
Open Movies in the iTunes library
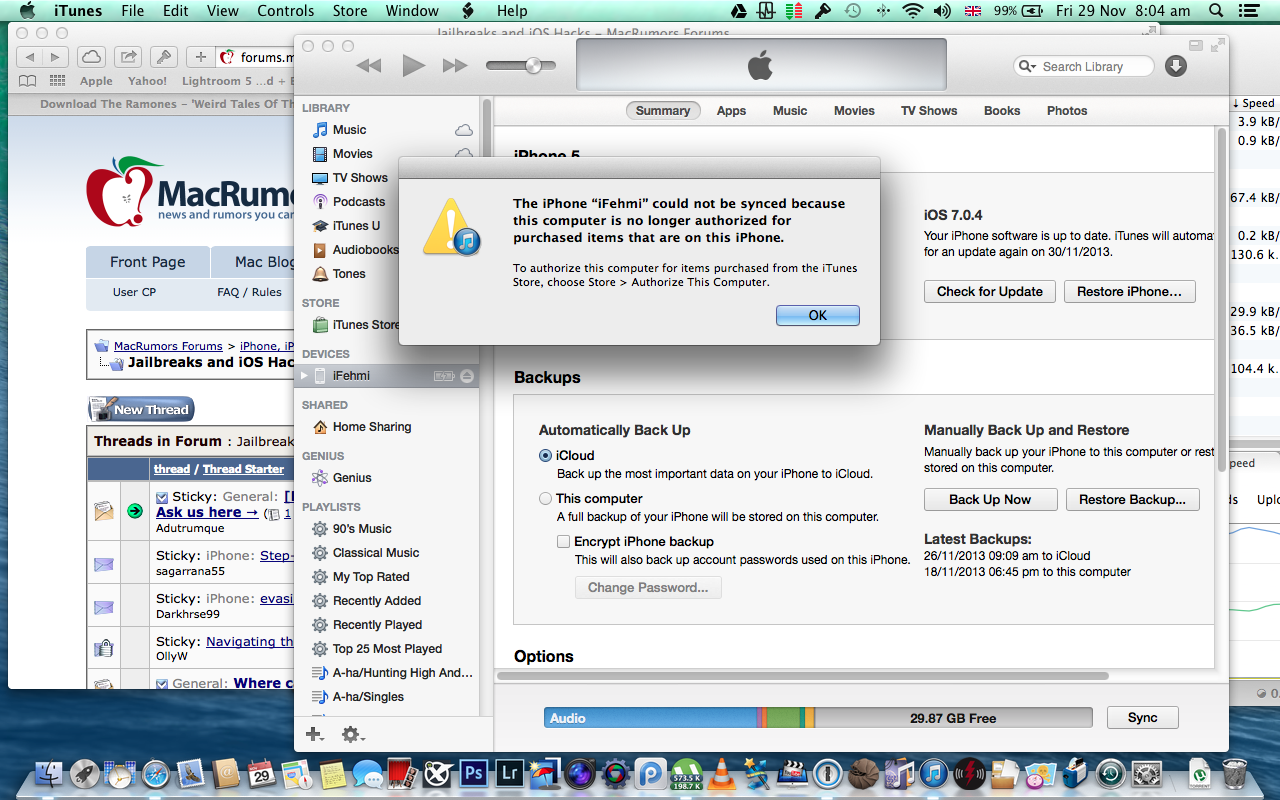352,154
